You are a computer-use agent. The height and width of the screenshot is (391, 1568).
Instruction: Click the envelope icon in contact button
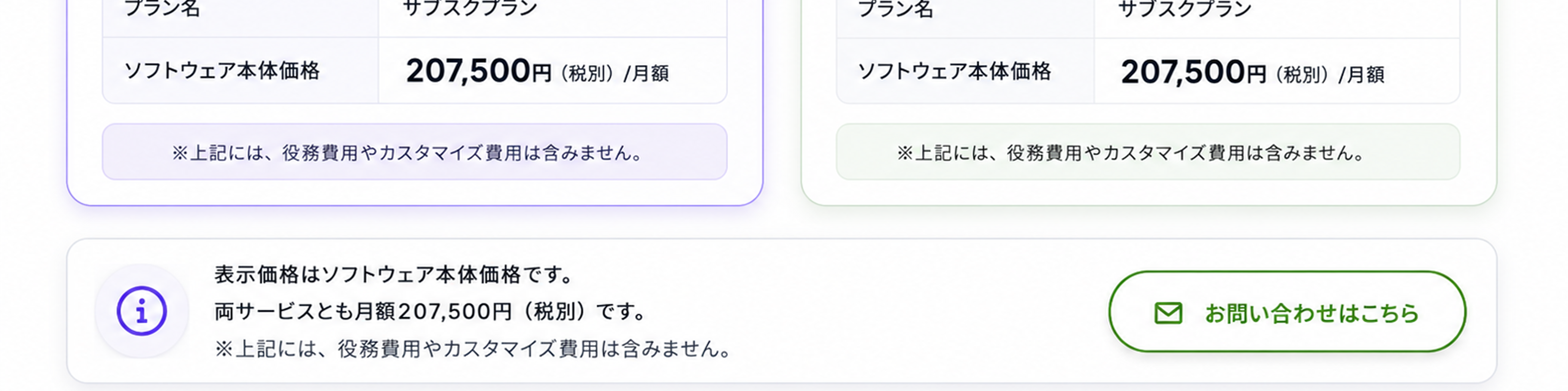pyautogui.click(x=1168, y=313)
